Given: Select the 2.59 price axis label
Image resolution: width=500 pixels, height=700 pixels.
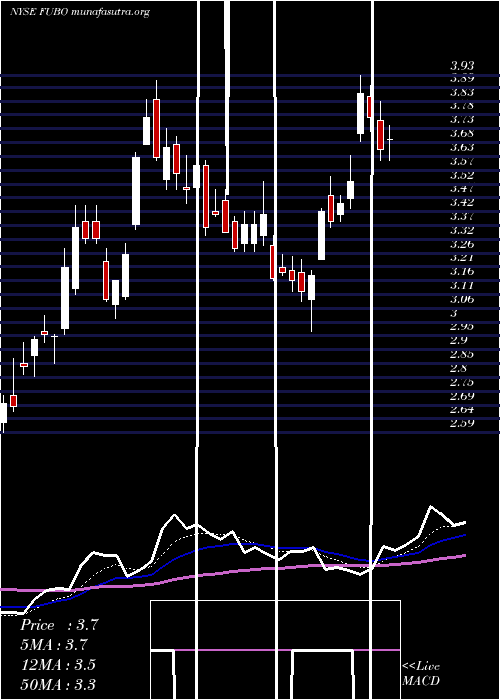Looking at the screenshot, I should point(462,424).
